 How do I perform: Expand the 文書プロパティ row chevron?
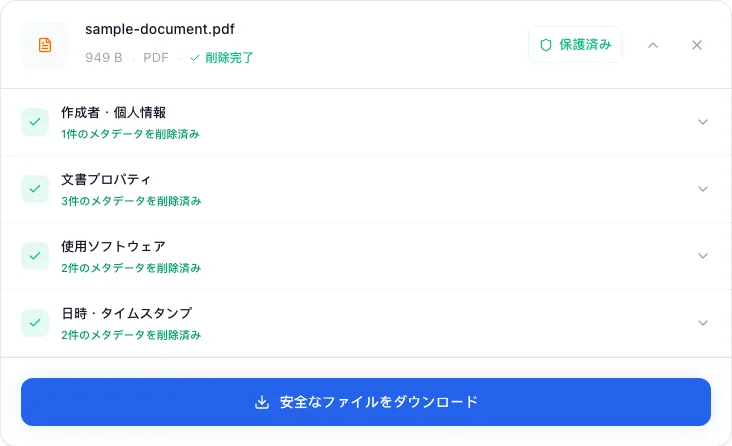[703, 189]
